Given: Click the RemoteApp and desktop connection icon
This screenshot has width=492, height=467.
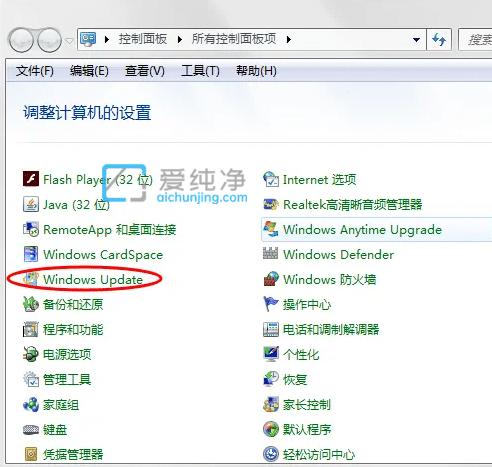Looking at the screenshot, I should coord(31,229).
